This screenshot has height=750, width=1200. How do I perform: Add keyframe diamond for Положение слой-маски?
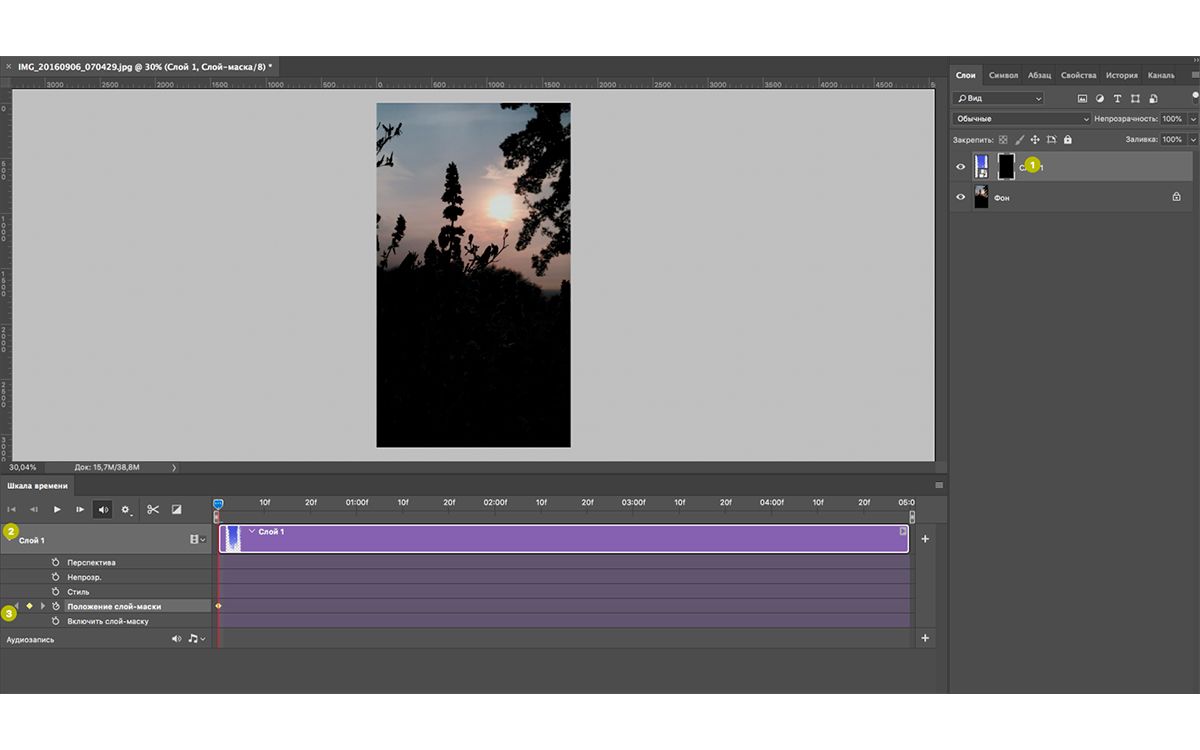pos(29,606)
